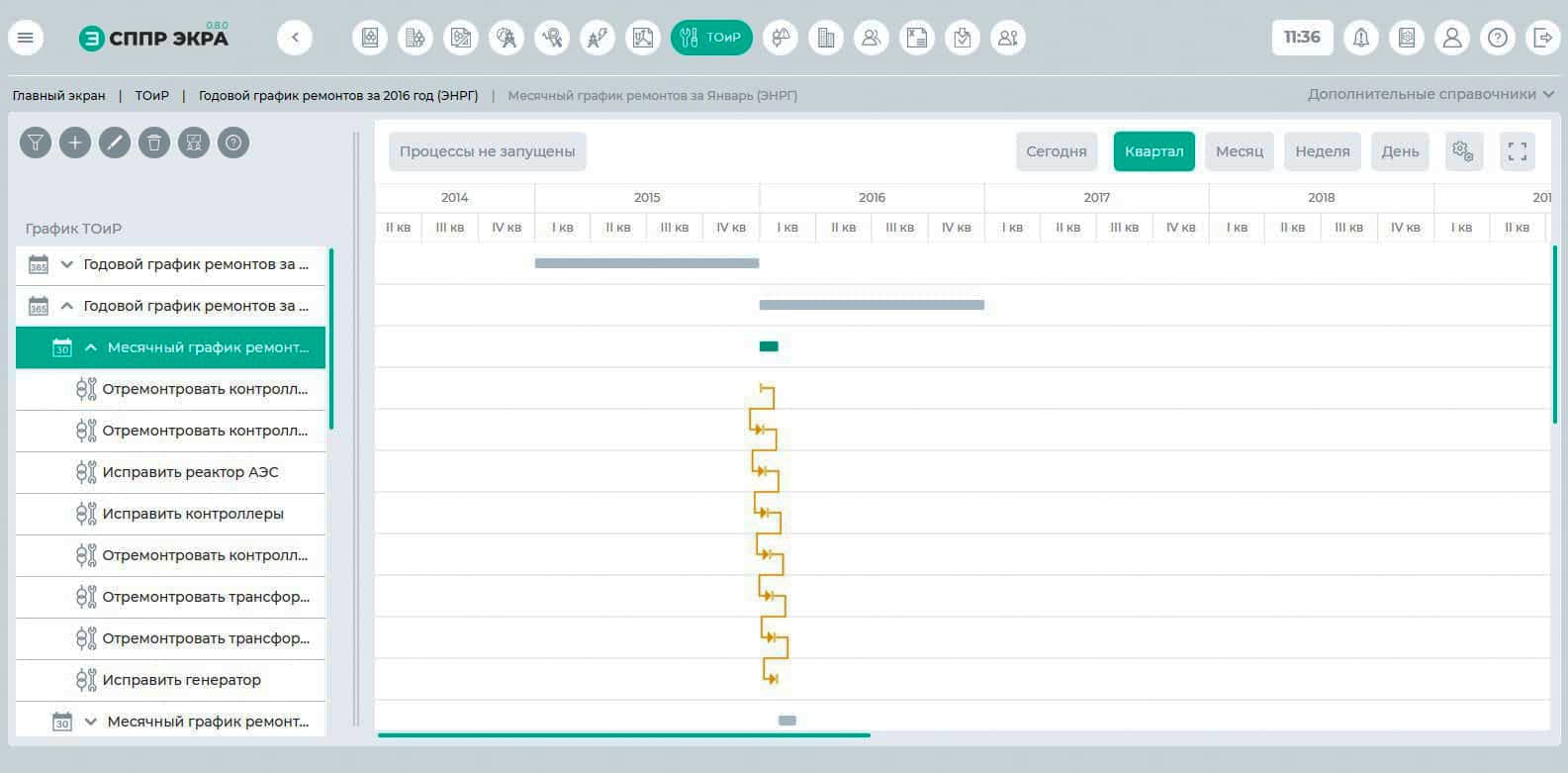This screenshot has height=773, width=1568.
Task: Click the СППР ЭКРА logo
Action: click(x=153, y=38)
